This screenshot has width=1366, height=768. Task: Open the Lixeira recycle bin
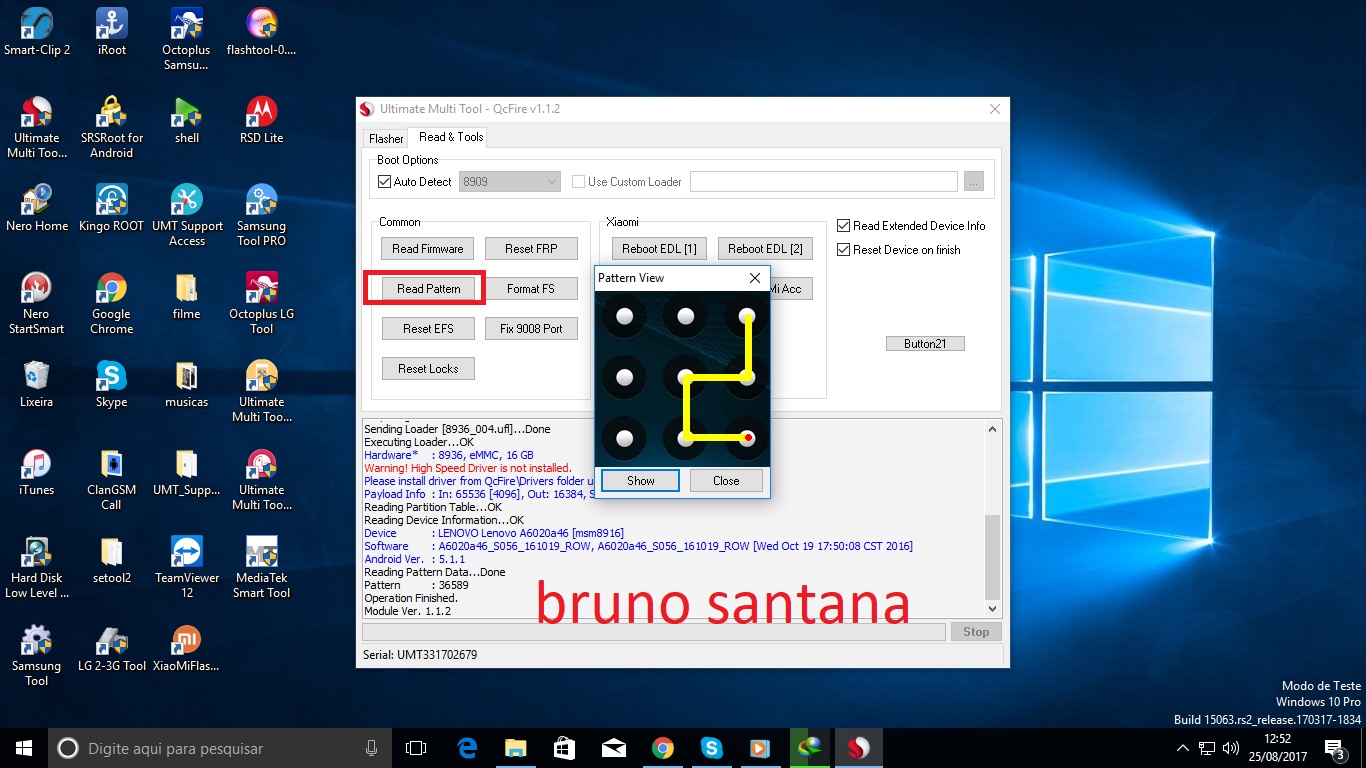point(37,384)
